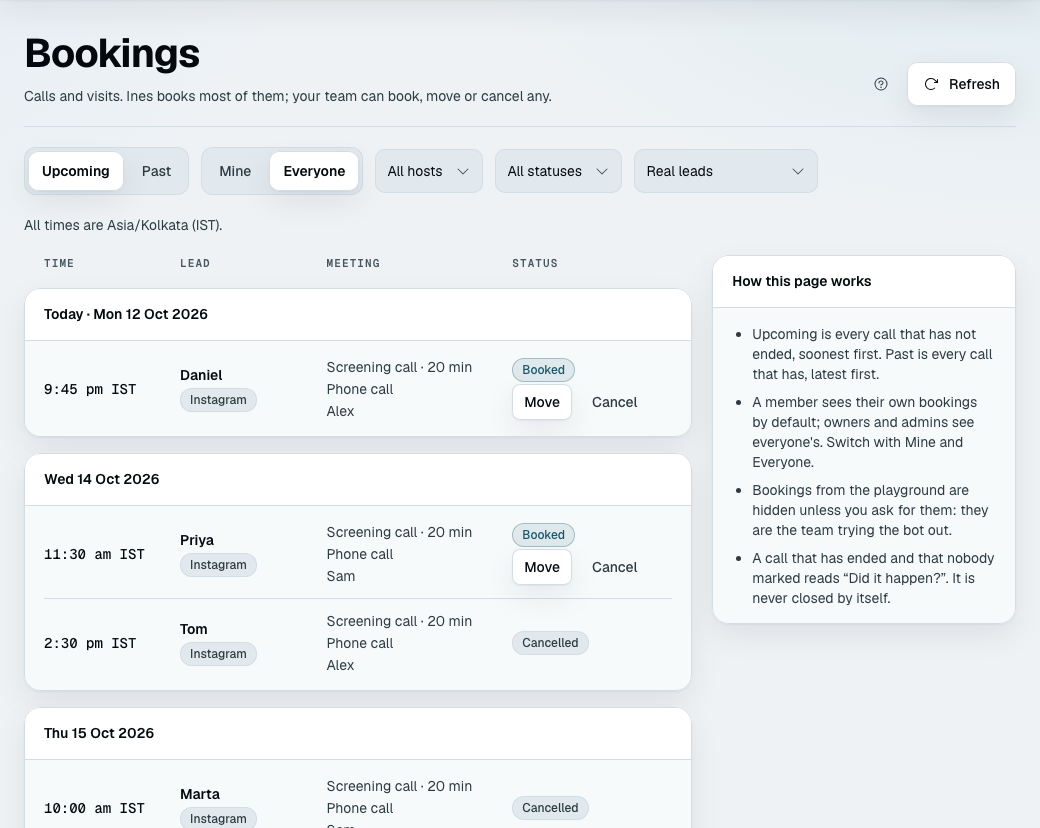Click the All times are Asia/Kolkata note
The height and width of the screenshot is (828, 1040).
(x=123, y=226)
